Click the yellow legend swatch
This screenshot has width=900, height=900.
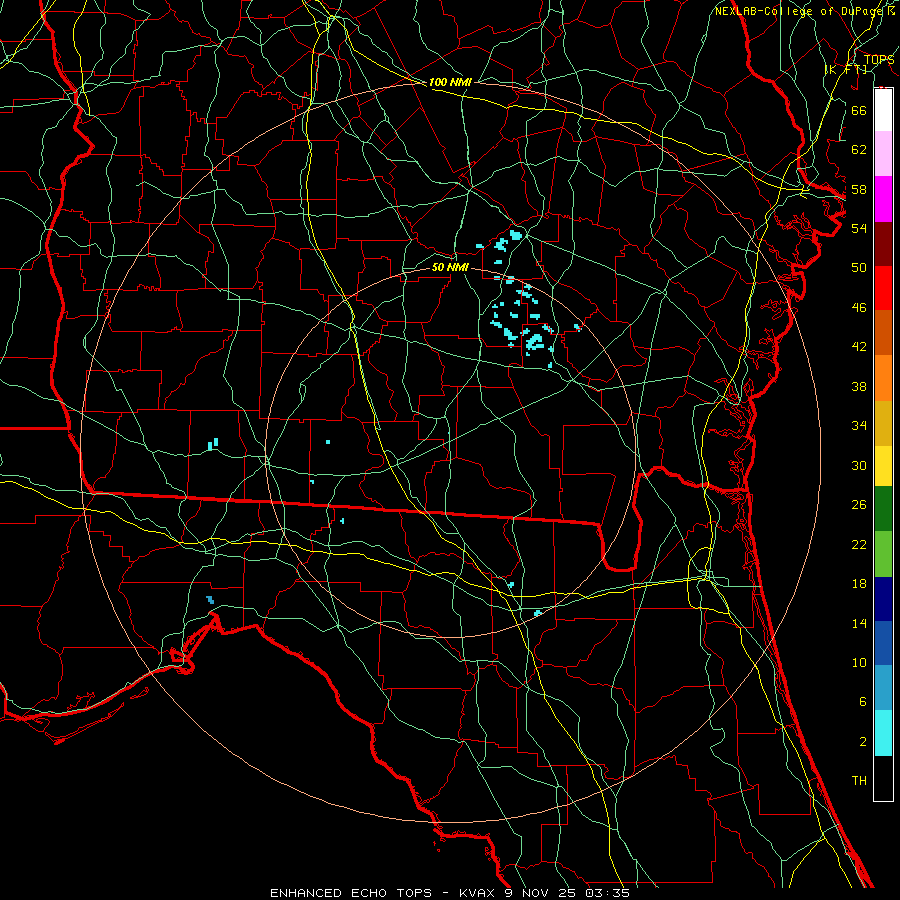[883, 466]
